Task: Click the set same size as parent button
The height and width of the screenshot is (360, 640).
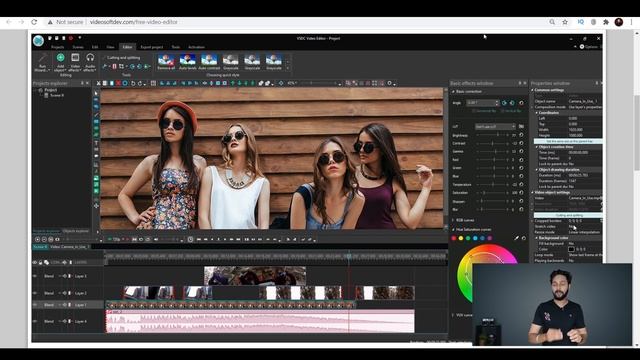Action: tap(568, 141)
